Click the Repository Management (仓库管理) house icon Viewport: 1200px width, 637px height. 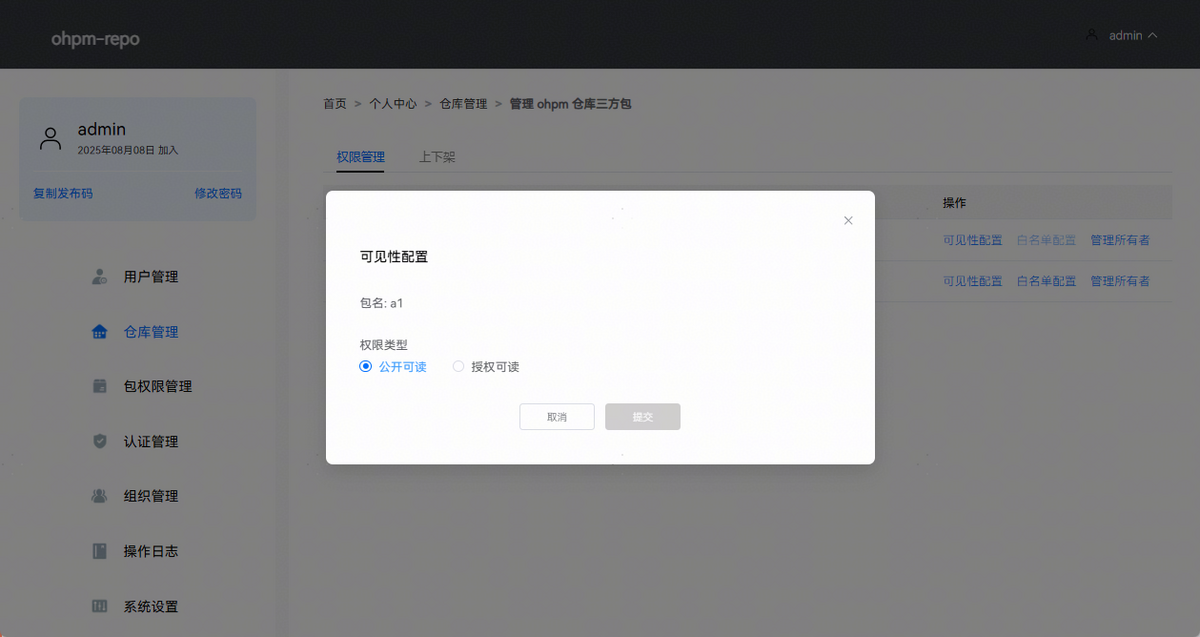[x=99, y=332]
